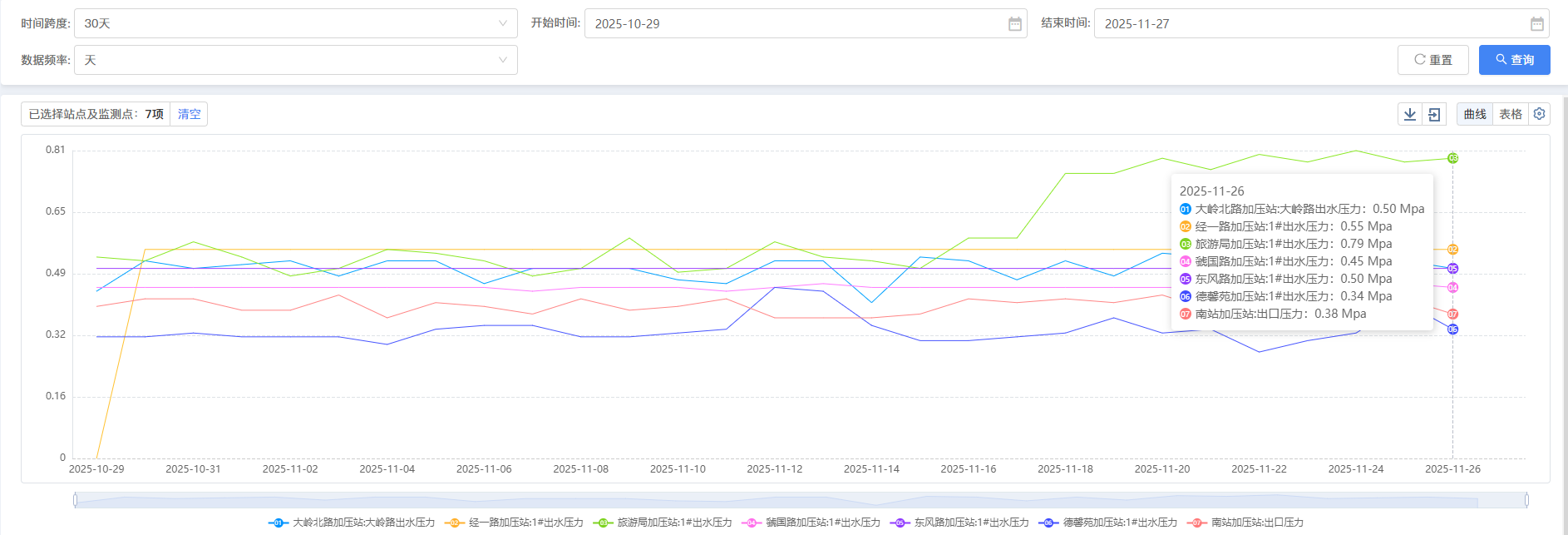1568x535 pixels.
Task: Click green 03 marker at line end
Action: click(x=1452, y=158)
